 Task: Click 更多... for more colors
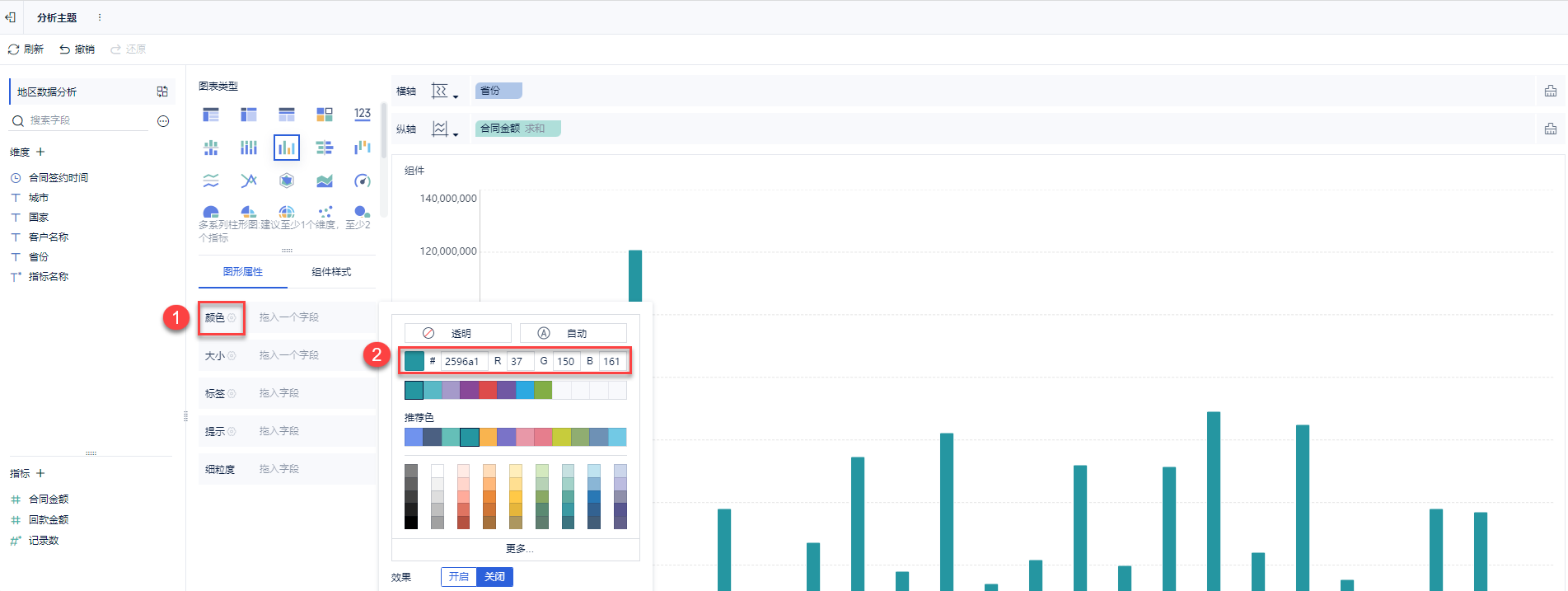pyautogui.click(x=519, y=549)
